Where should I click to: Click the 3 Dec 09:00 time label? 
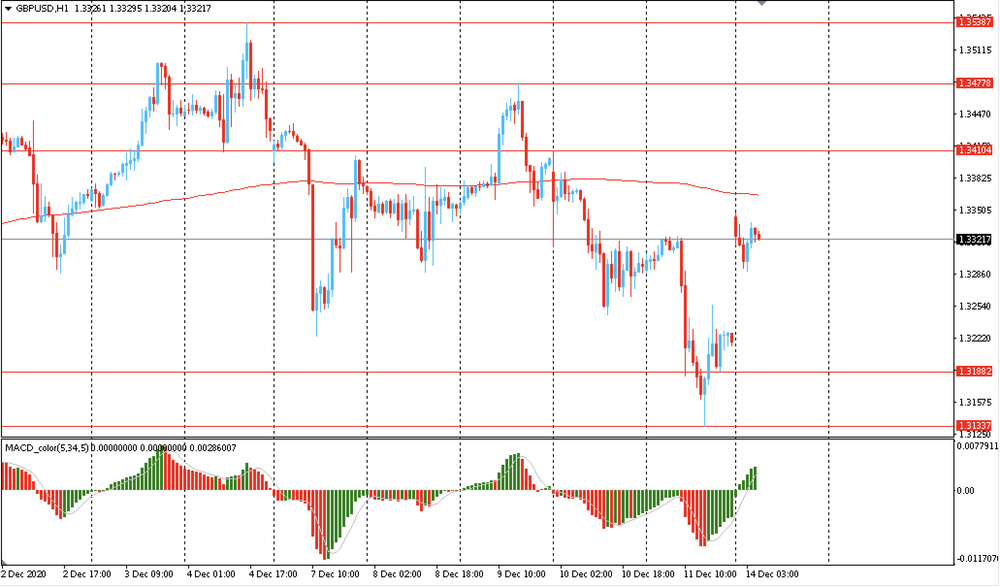[149, 574]
